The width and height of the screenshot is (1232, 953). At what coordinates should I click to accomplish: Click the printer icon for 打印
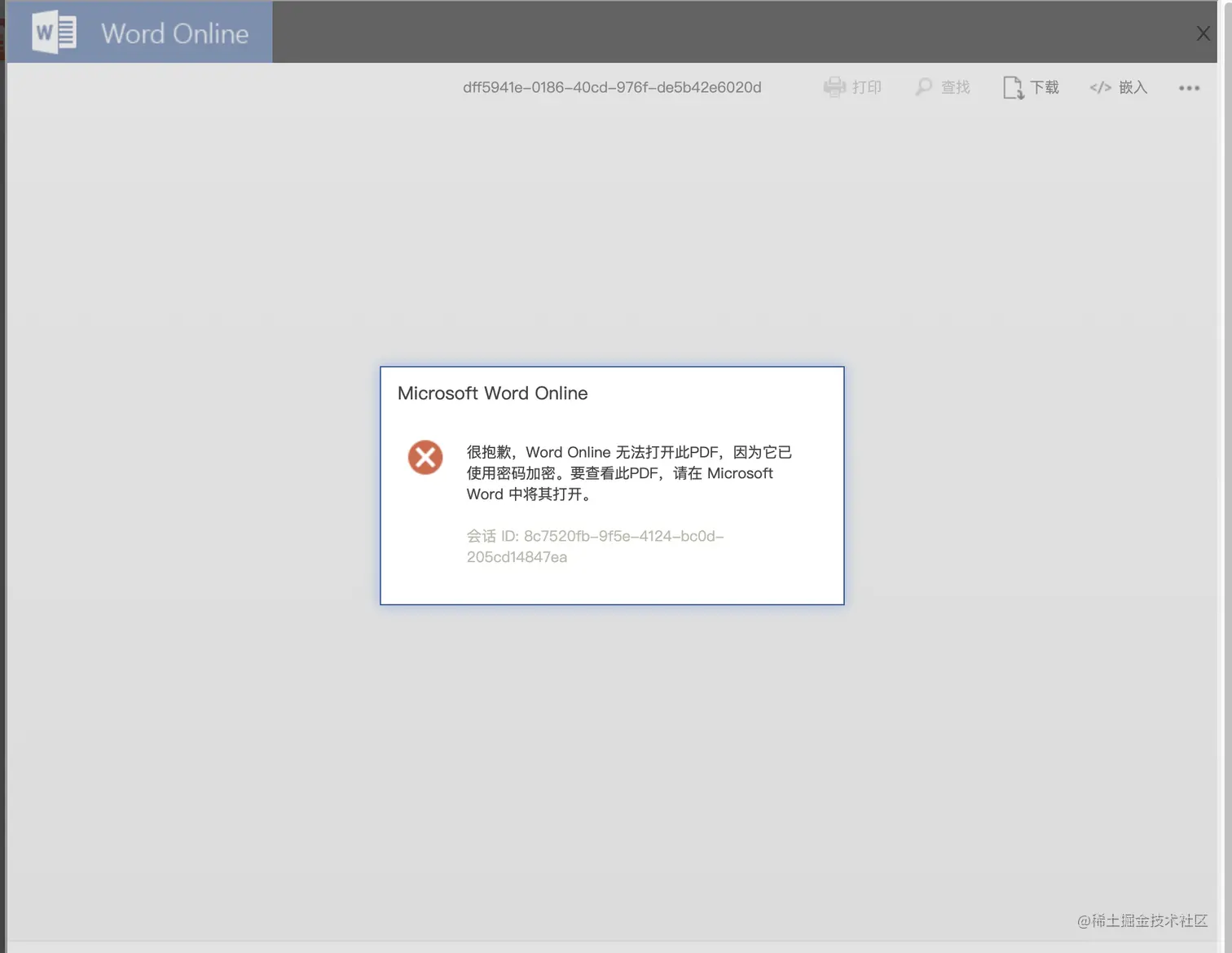(x=834, y=87)
